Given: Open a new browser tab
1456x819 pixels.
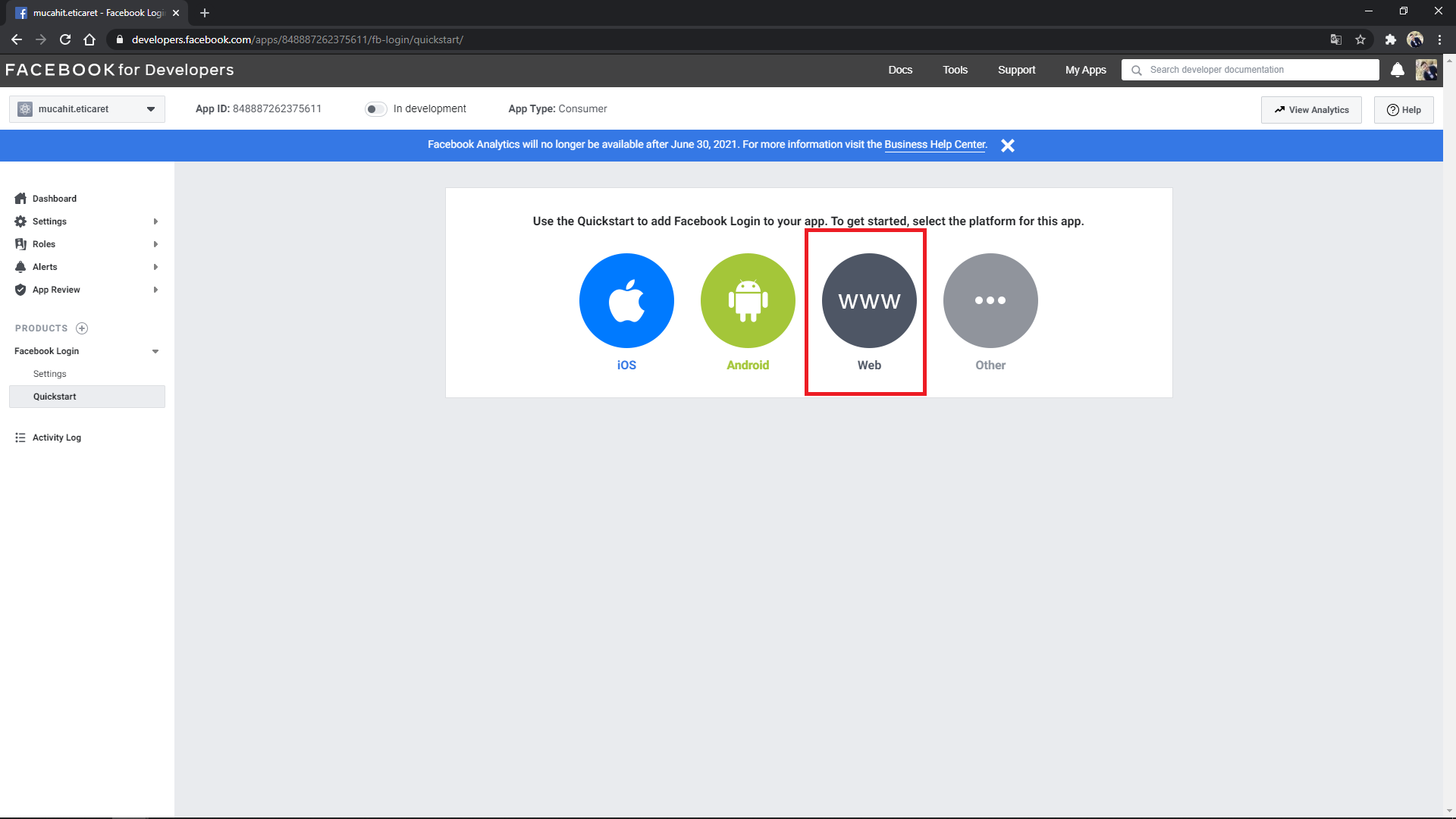Looking at the screenshot, I should point(205,13).
